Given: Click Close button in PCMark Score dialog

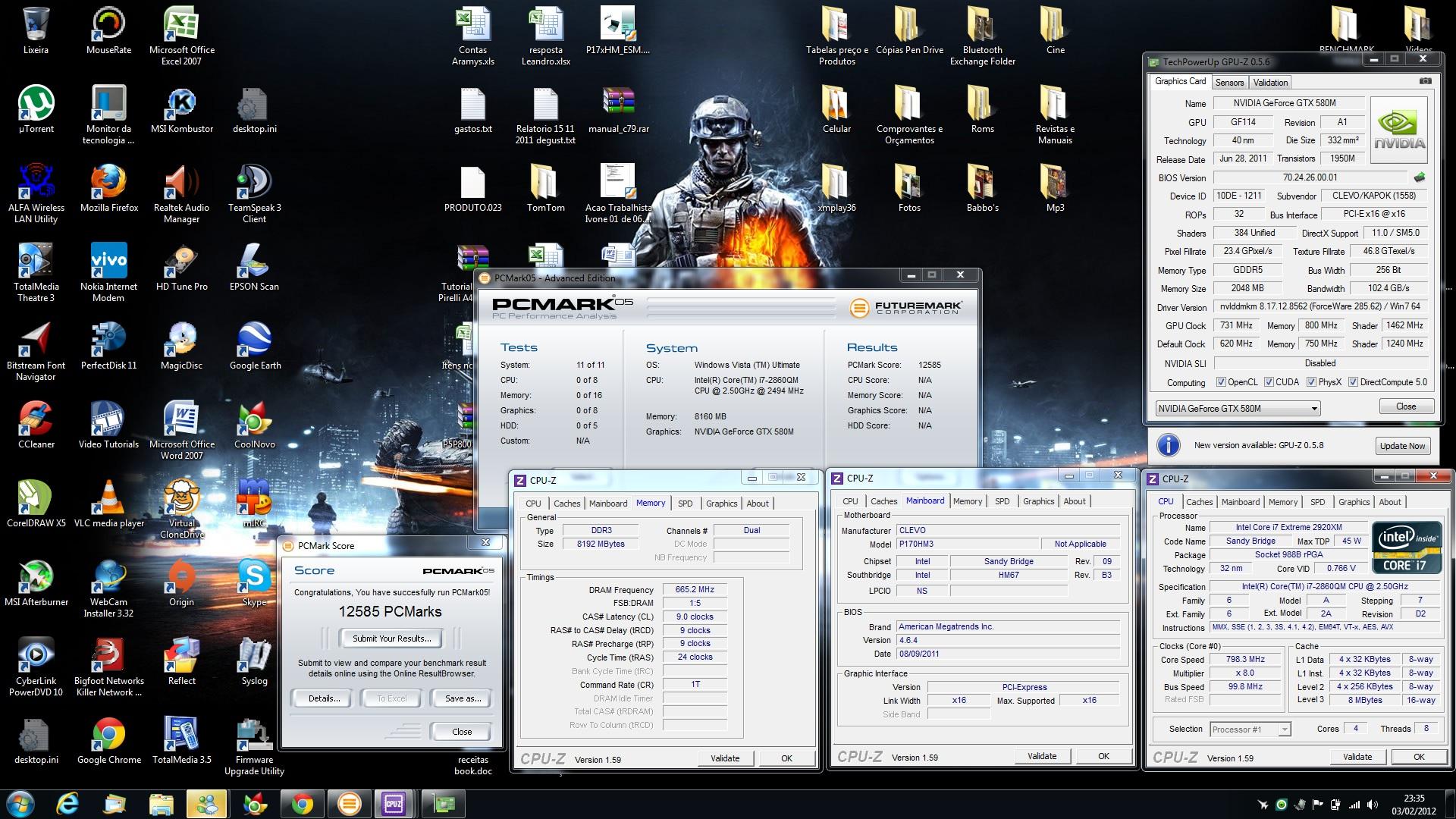Looking at the screenshot, I should tap(462, 732).
